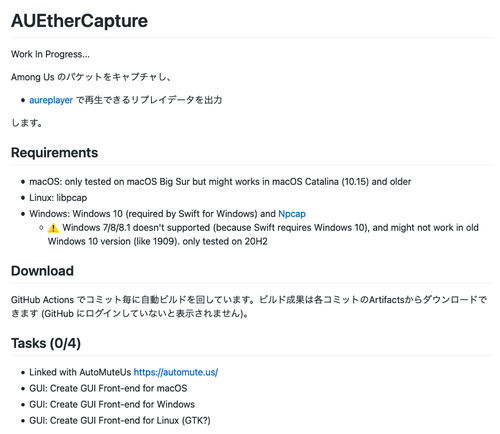500x434 pixels.
Task: Click the GitHub Actions download paragraph
Action: (249, 307)
